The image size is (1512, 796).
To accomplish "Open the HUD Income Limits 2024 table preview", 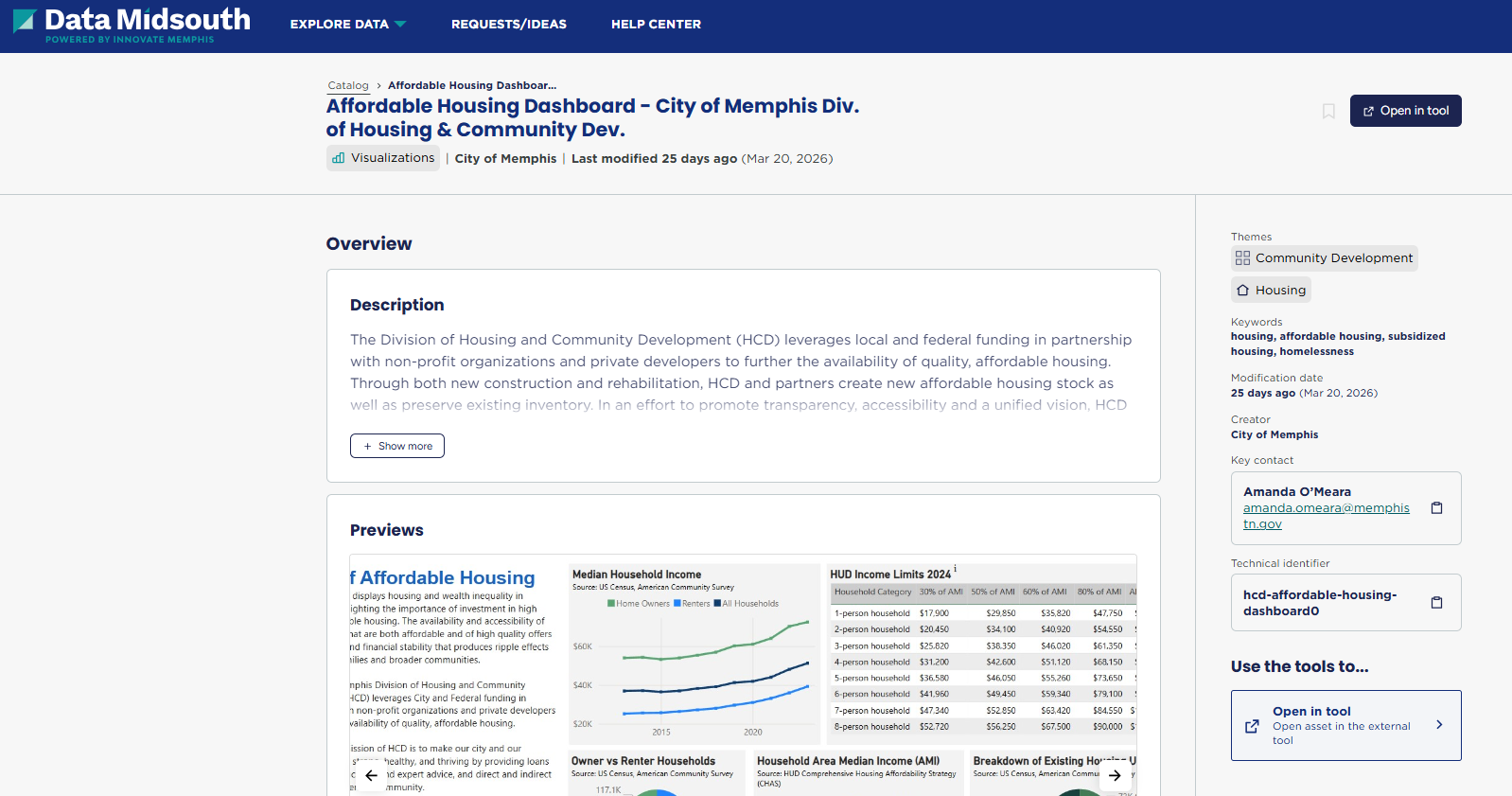I will (x=982, y=655).
